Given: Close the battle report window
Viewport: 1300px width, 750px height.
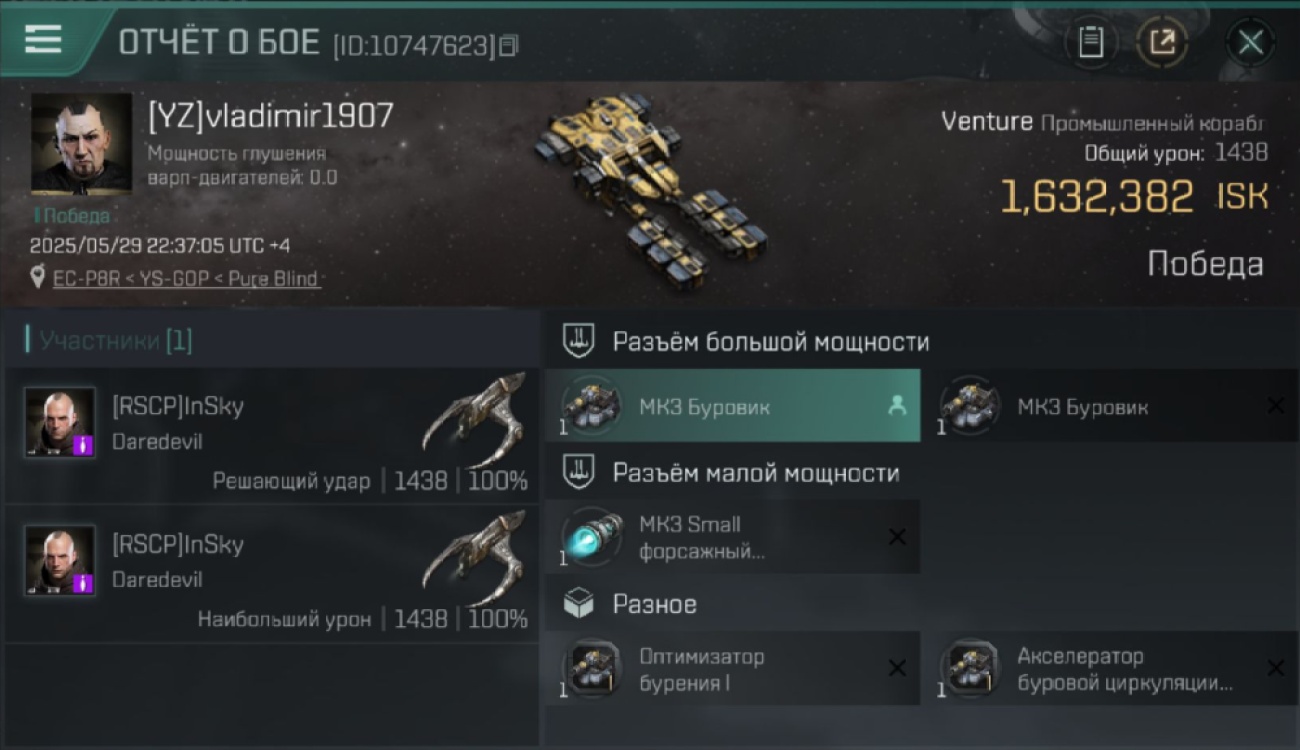Looking at the screenshot, I should [x=1250, y=42].
